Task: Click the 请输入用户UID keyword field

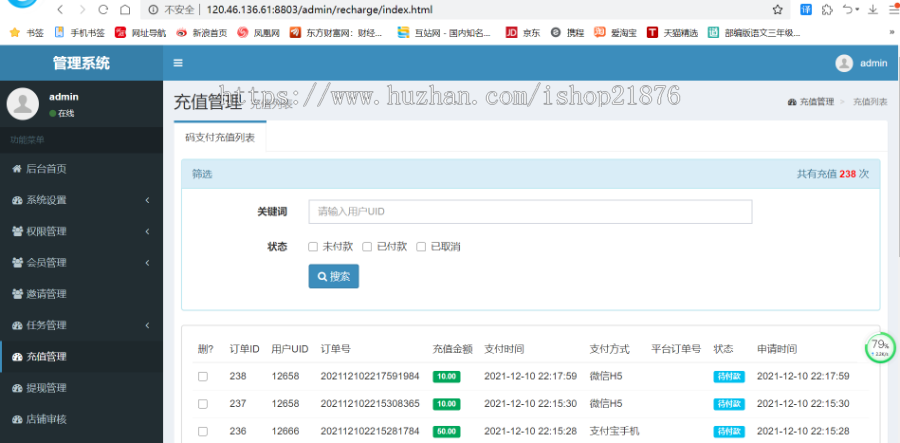Action: point(530,212)
